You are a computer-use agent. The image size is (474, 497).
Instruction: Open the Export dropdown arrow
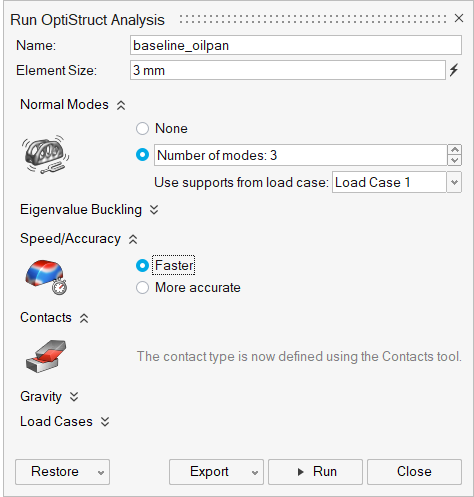[255, 472]
